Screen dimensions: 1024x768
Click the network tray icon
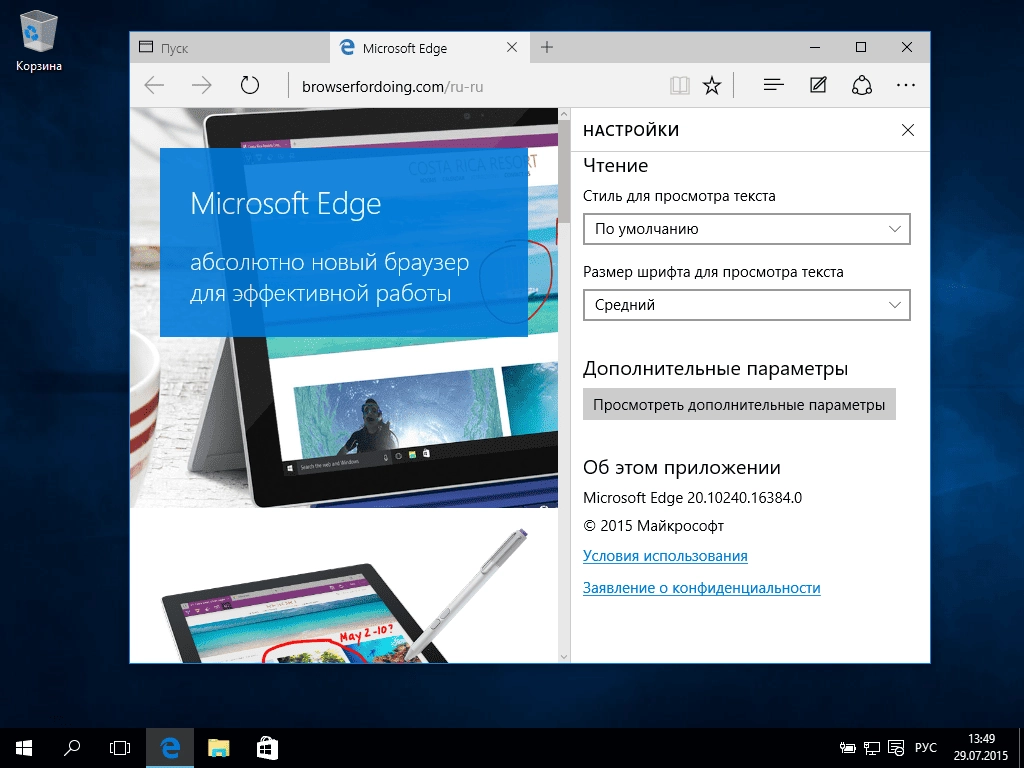tap(872, 748)
